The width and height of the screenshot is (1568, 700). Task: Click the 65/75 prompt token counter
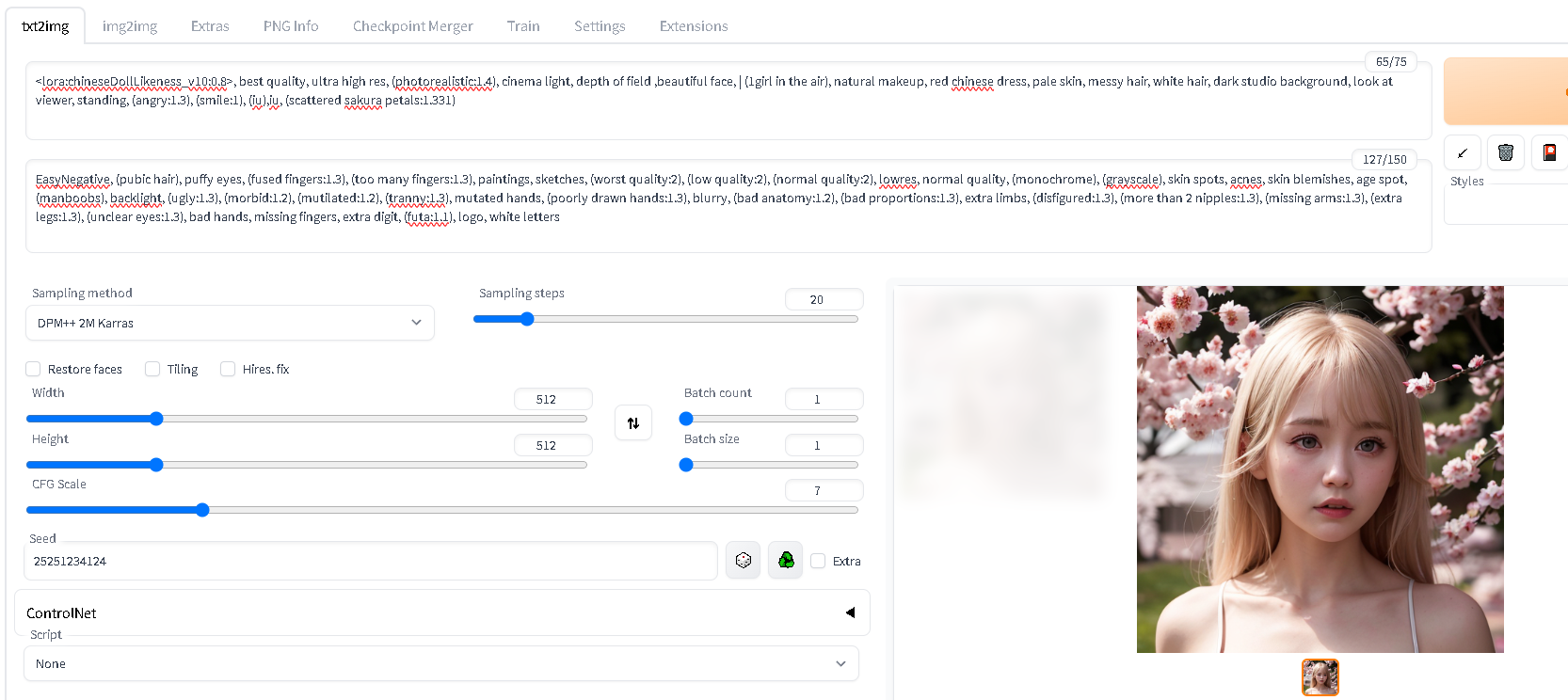coord(1391,62)
